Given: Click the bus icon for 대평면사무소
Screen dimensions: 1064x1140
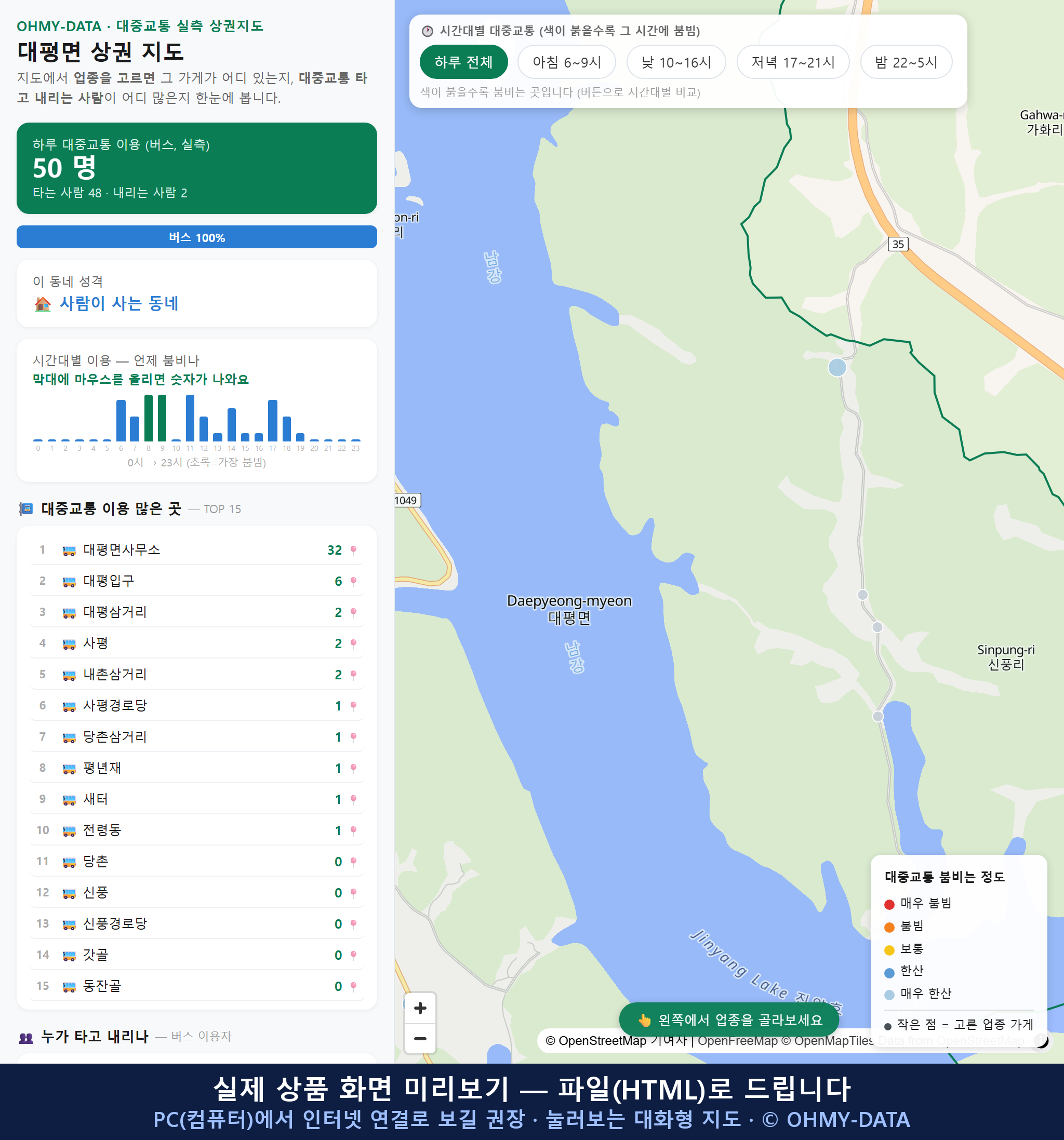Looking at the screenshot, I should (69, 551).
